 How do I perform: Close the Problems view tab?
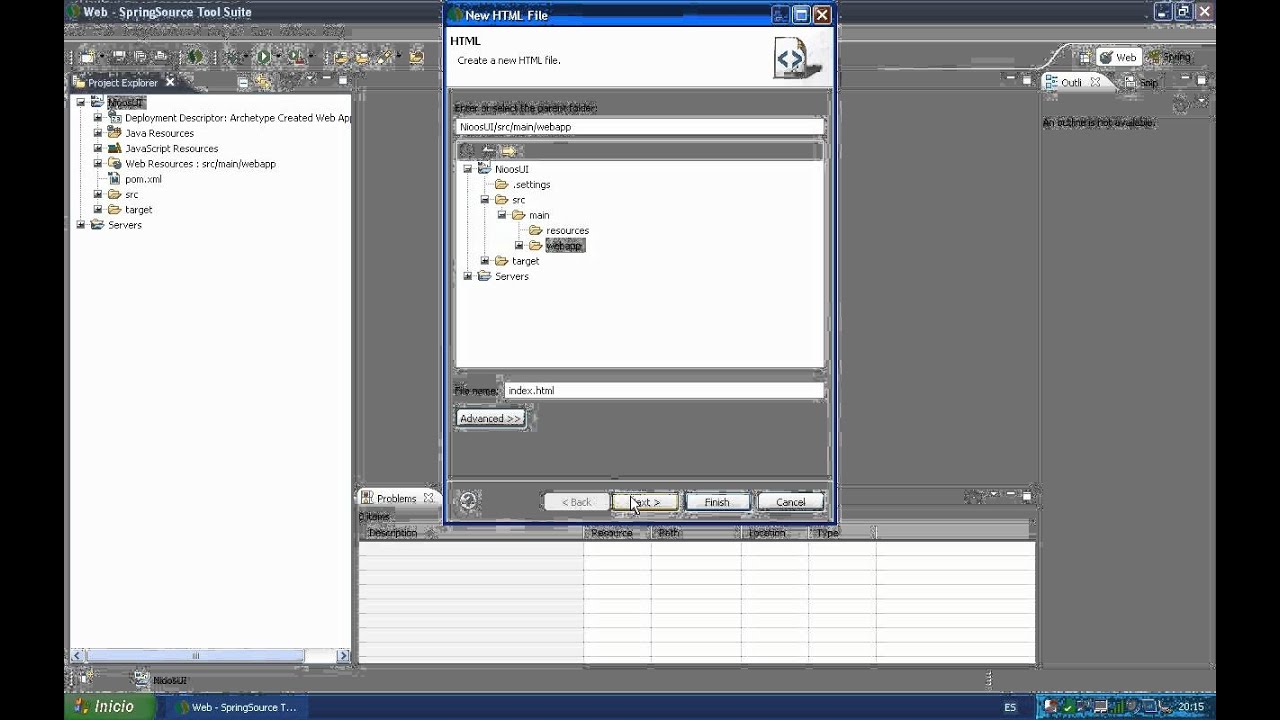pyautogui.click(x=428, y=498)
